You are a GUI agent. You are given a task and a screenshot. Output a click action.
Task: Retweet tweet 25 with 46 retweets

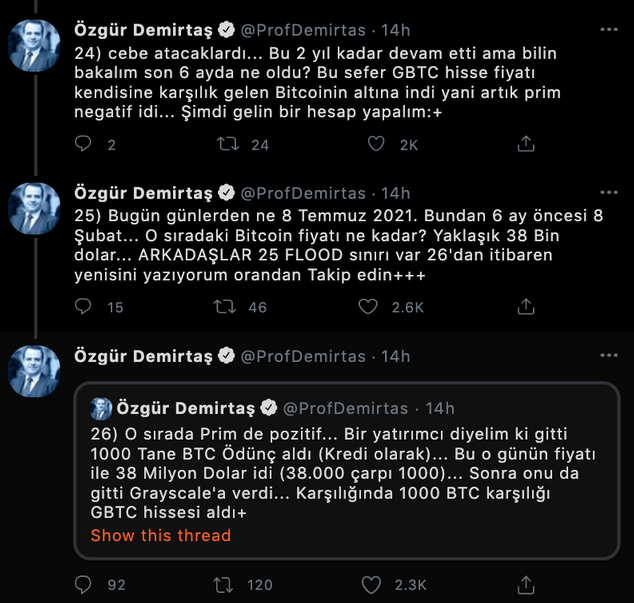tap(228, 307)
